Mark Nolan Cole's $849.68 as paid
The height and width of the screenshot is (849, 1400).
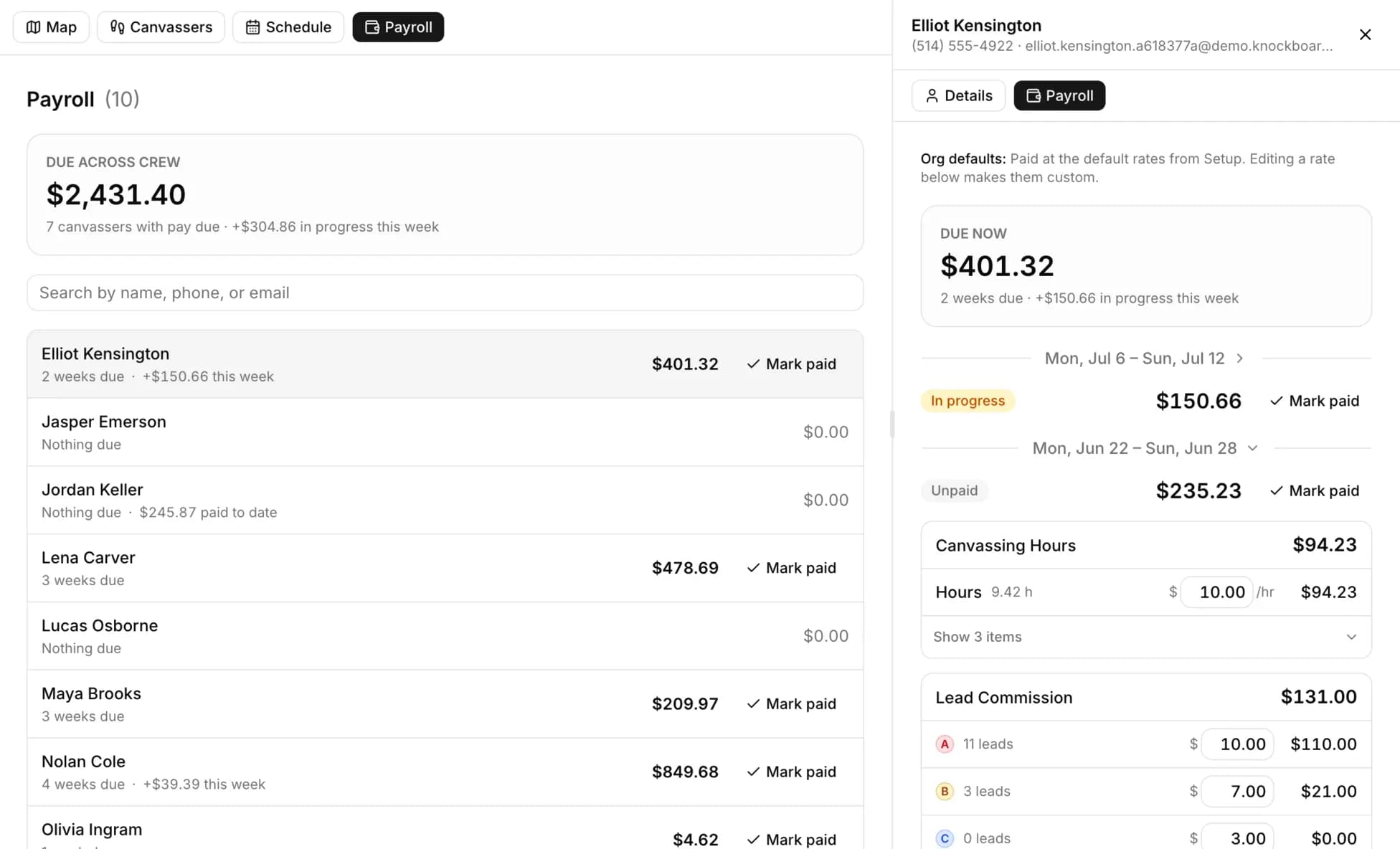tap(791, 772)
